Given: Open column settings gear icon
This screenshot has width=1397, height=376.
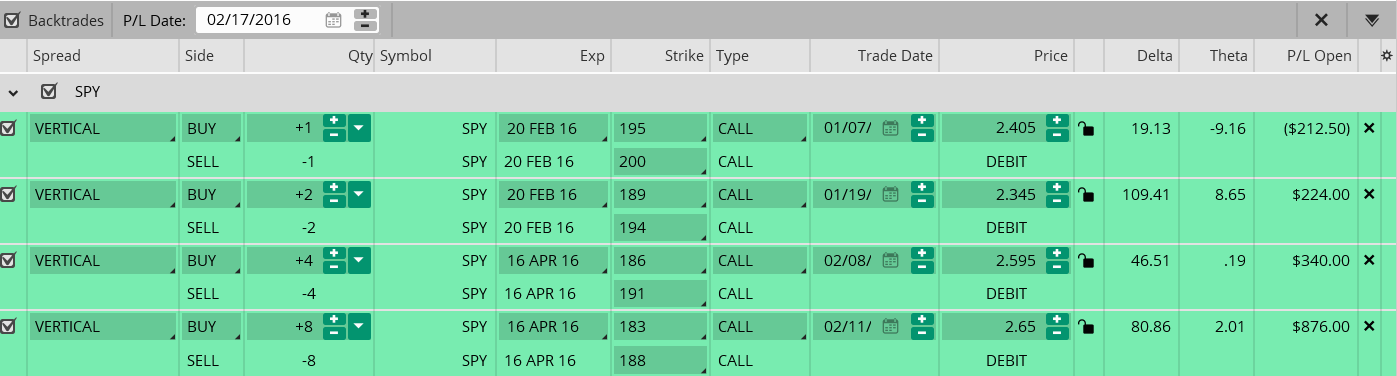Looking at the screenshot, I should pyautogui.click(x=1386, y=56).
